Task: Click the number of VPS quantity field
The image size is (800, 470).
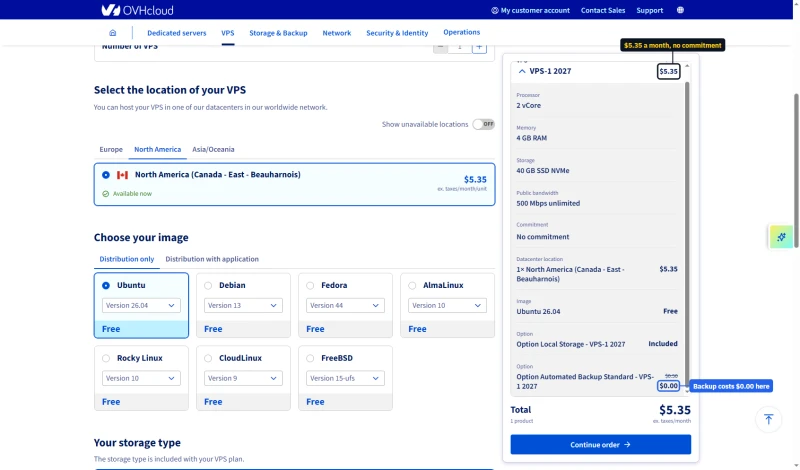Action: pyautogui.click(x=459, y=47)
